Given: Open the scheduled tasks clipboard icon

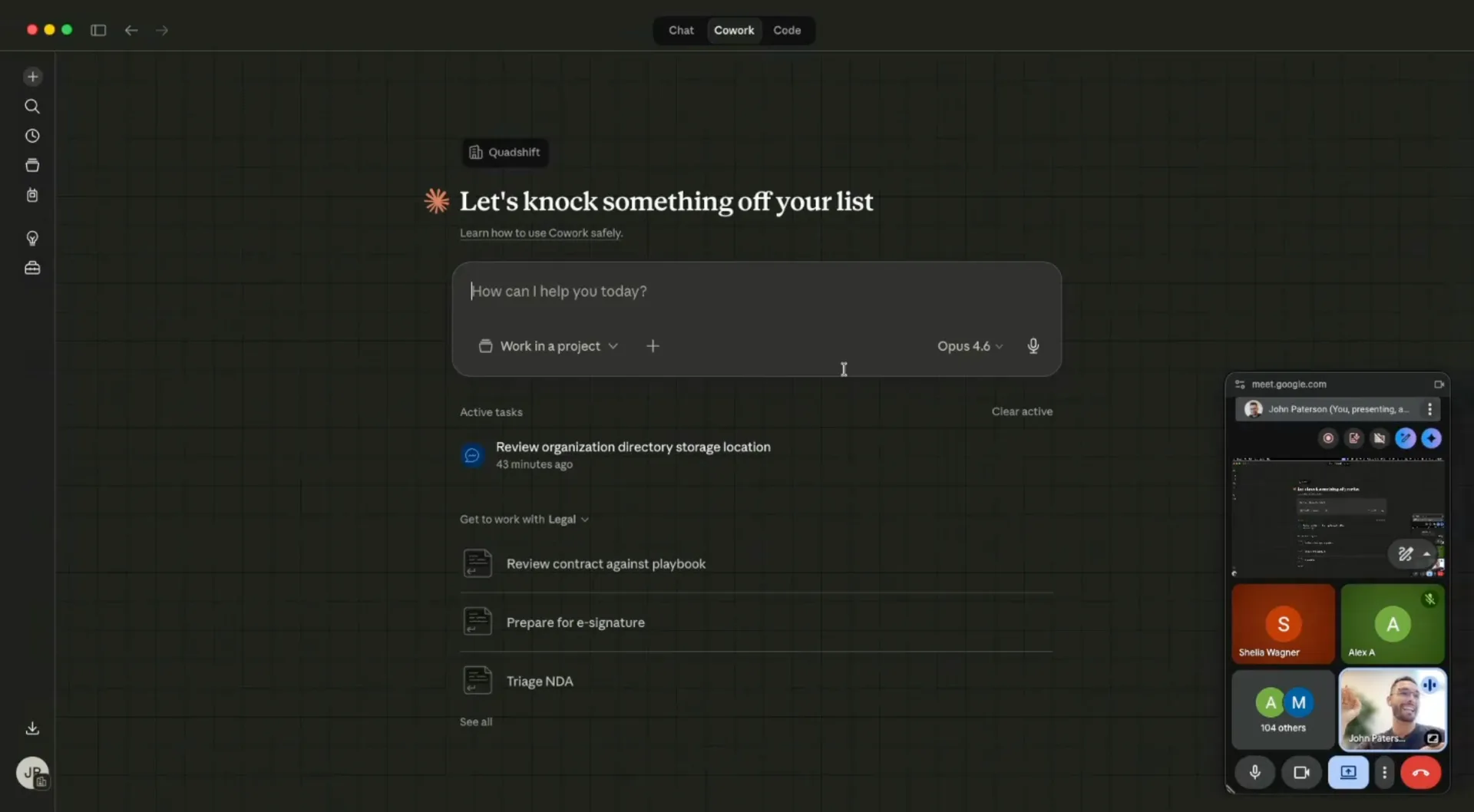Looking at the screenshot, I should [x=32, y=195].
